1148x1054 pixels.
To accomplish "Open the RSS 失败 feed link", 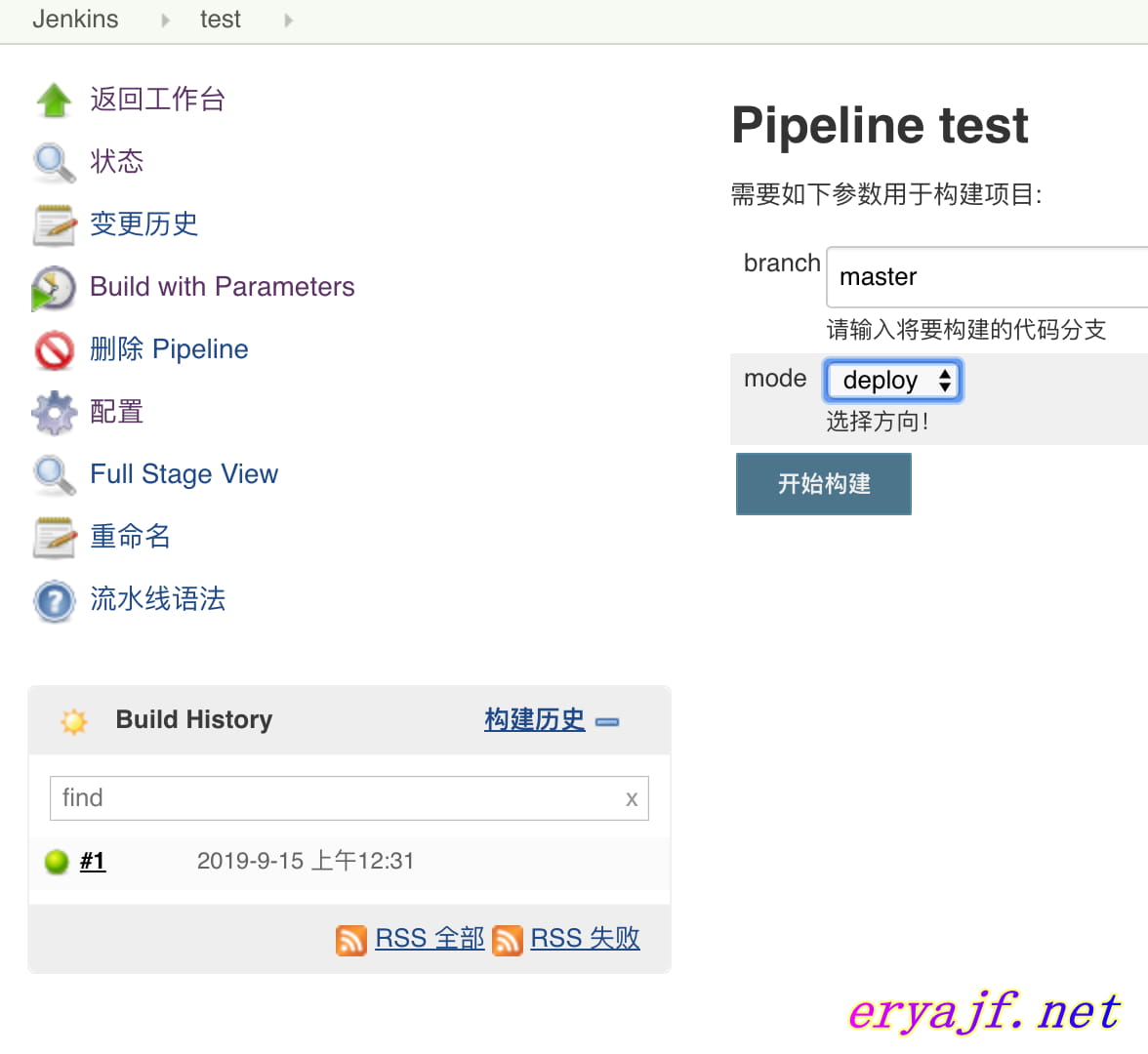I will pos(585,939).
